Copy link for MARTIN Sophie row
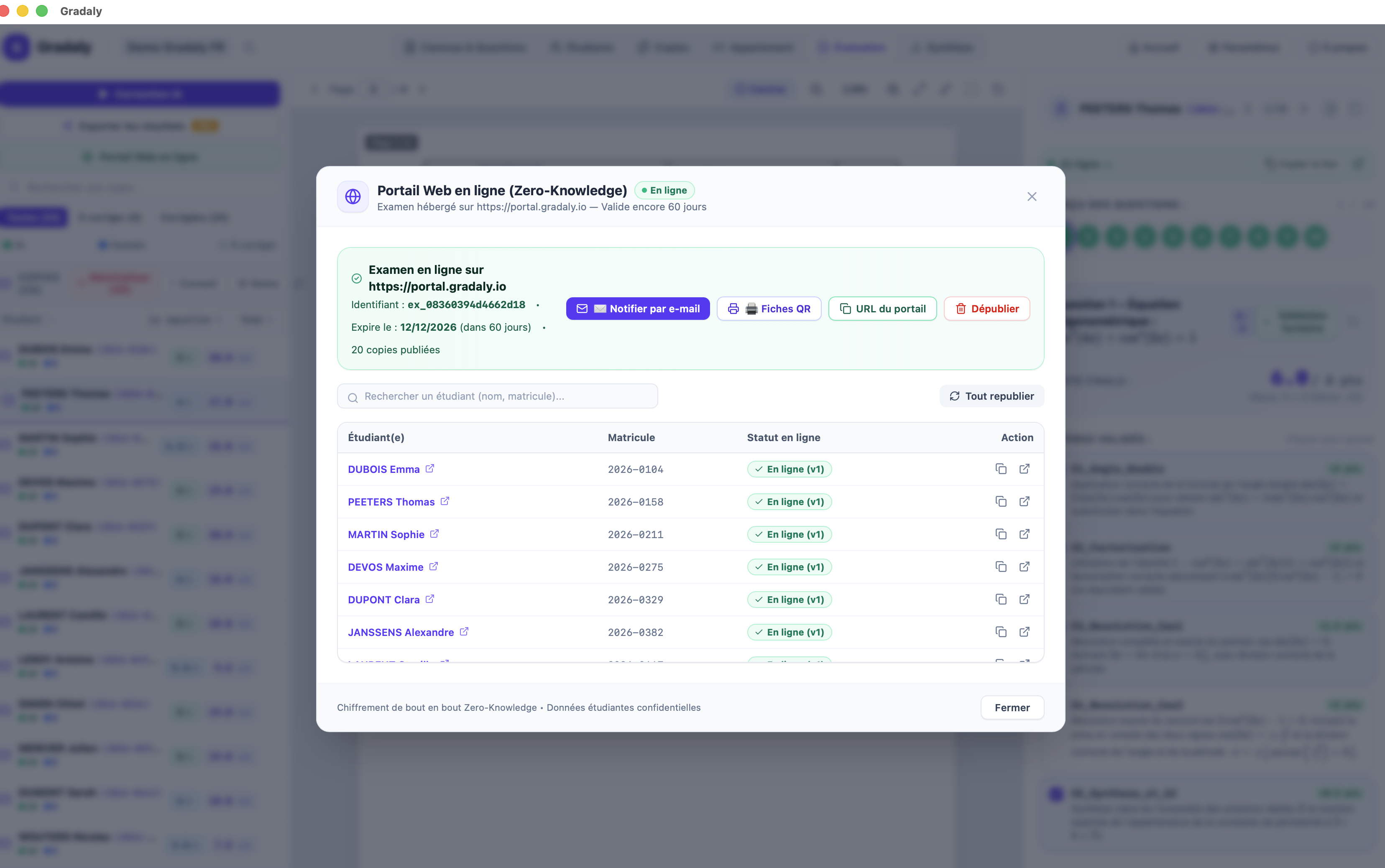This screenshot has height=868, width=1385. [1000, 534]
